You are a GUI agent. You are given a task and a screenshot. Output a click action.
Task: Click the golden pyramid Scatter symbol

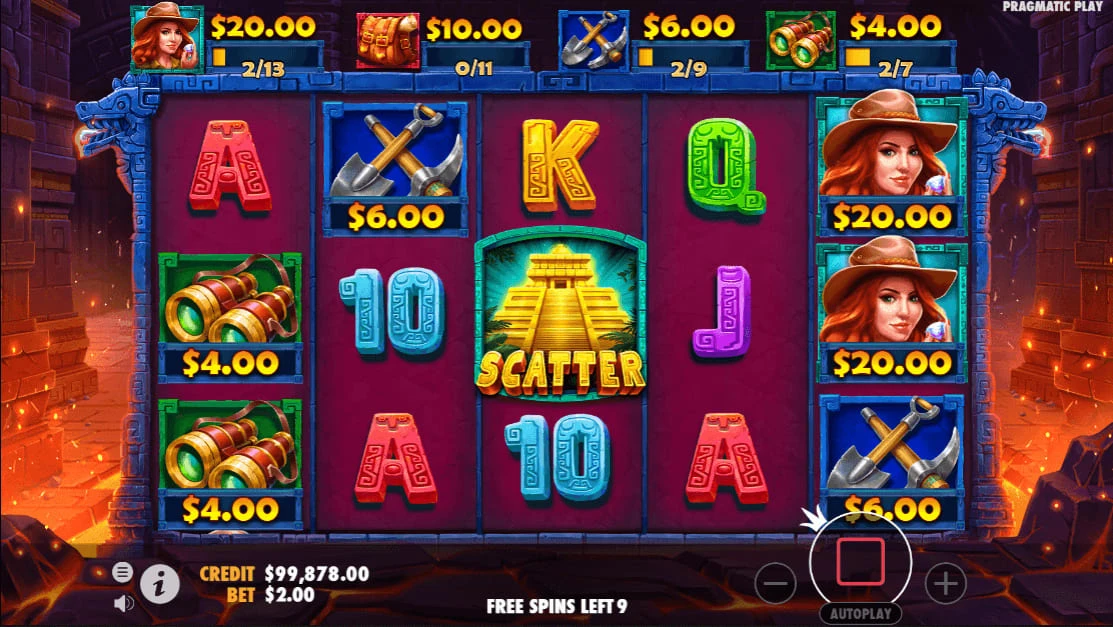pyautogui.click(x=560, y=315)
